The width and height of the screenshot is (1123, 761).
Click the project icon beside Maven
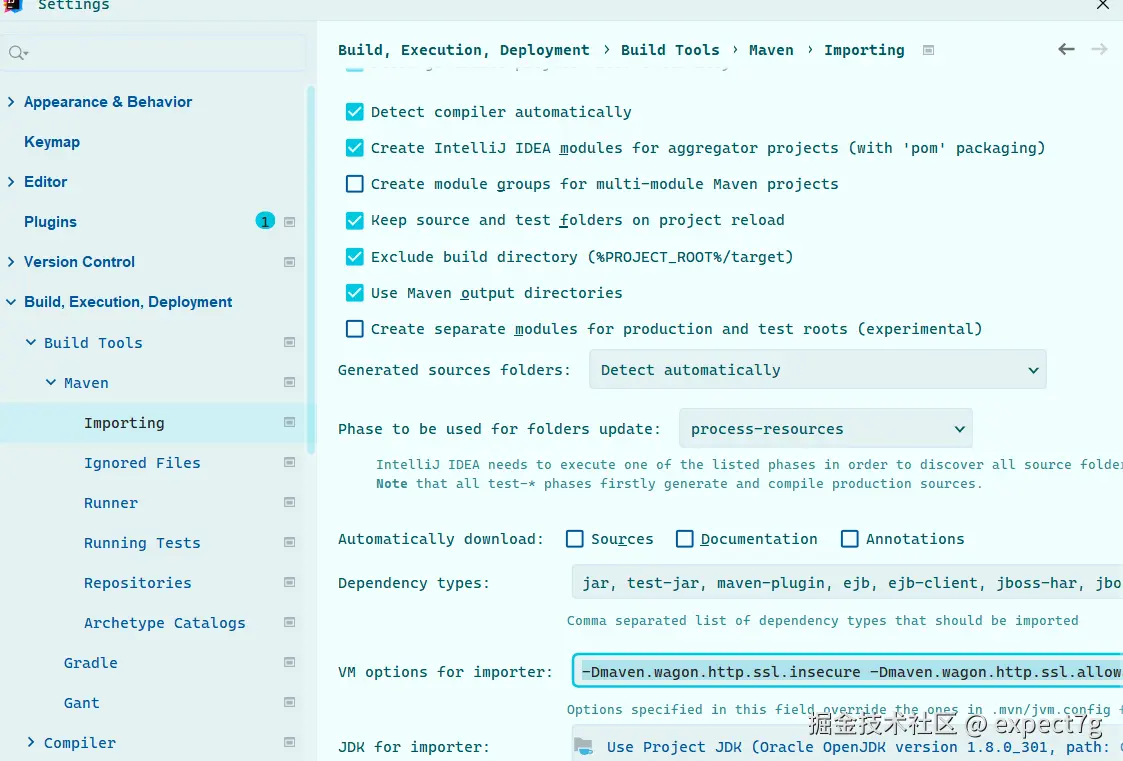pos(289,382)
